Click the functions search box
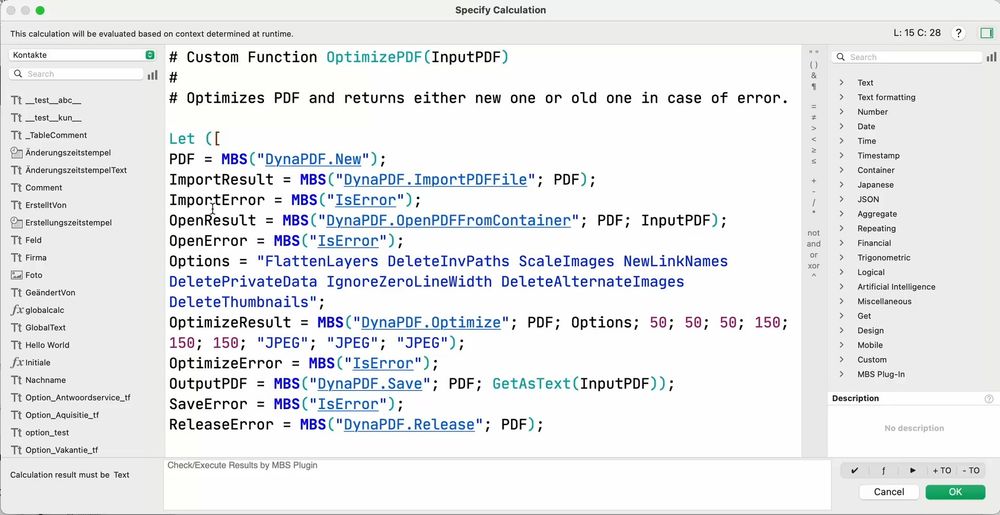 coord(907,57)
